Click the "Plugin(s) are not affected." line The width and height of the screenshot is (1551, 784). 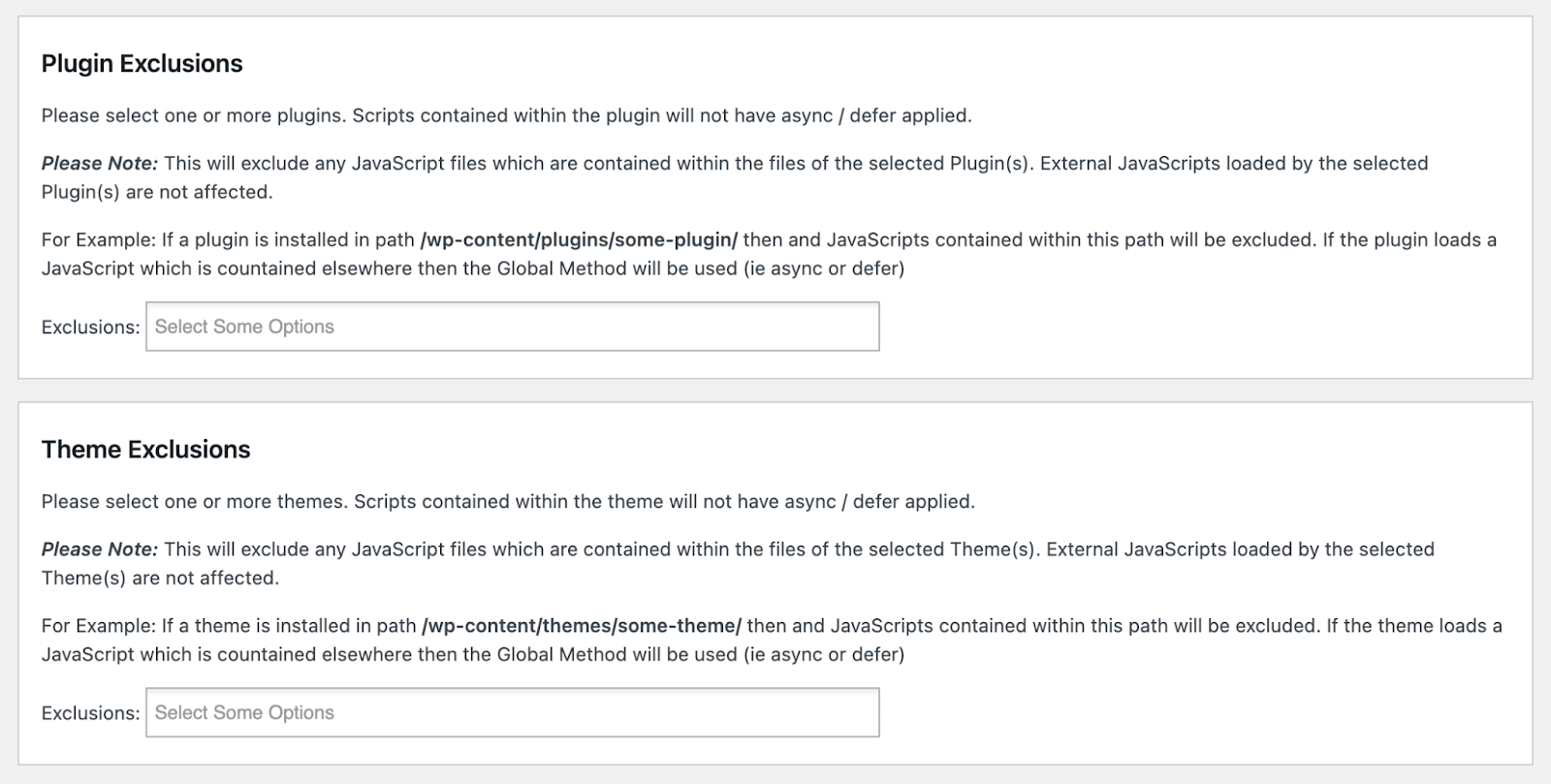(157, 192)
